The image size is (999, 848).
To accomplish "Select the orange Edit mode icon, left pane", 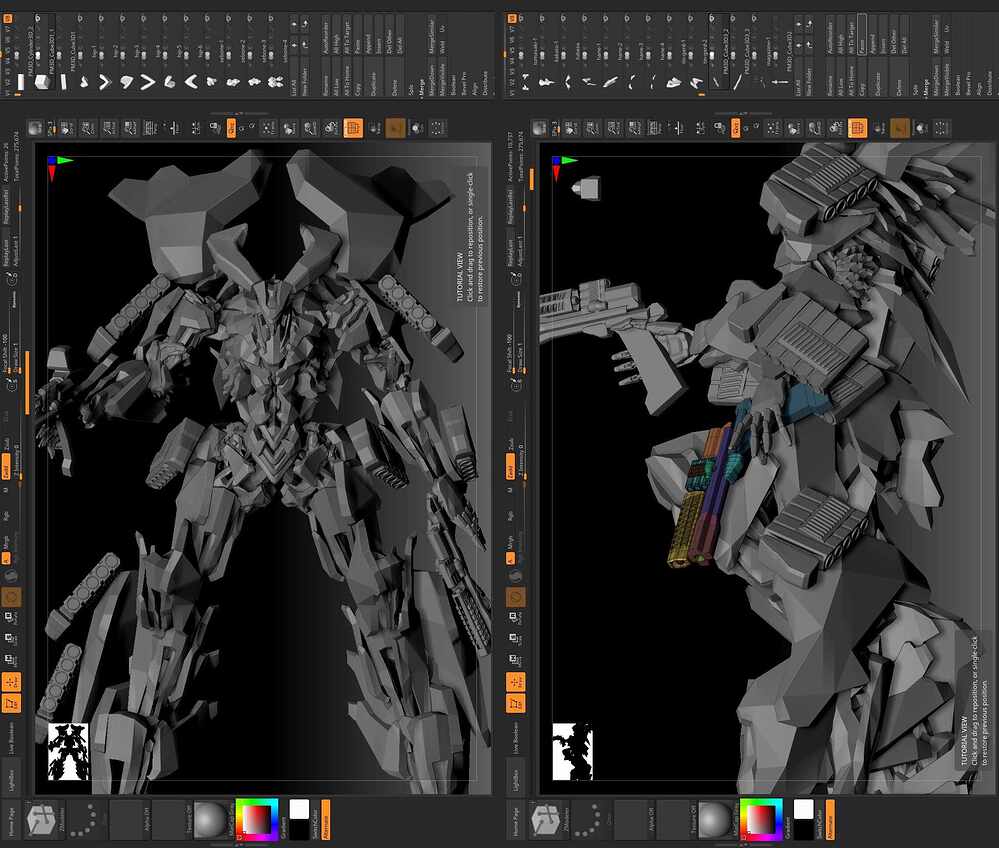I will pyautogui.click(x=11, y=703).
